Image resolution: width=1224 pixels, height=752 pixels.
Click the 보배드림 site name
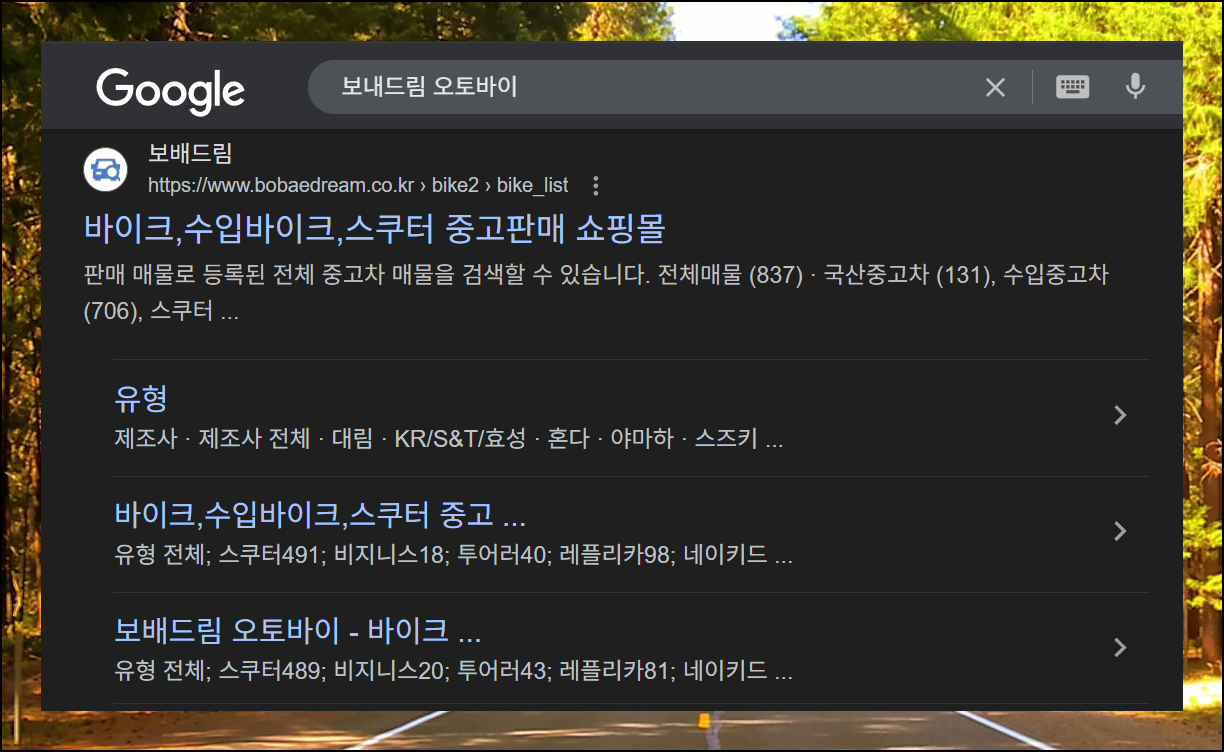(190, 154)
